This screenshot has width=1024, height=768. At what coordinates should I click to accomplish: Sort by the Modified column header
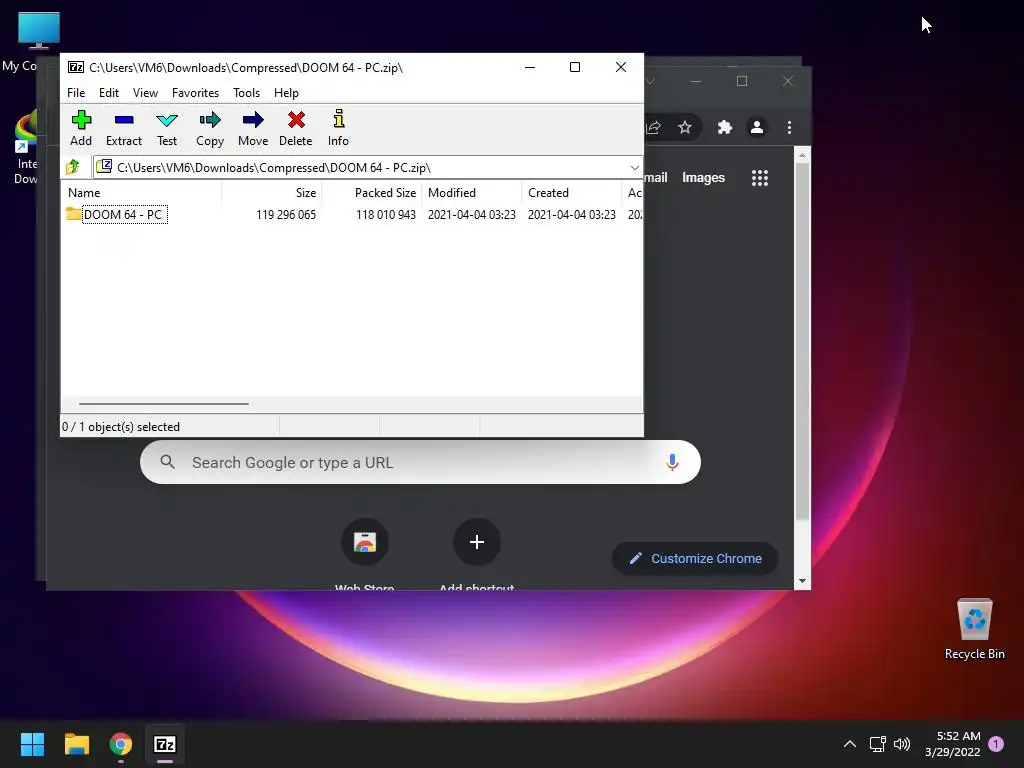click(x=451, y=193)
